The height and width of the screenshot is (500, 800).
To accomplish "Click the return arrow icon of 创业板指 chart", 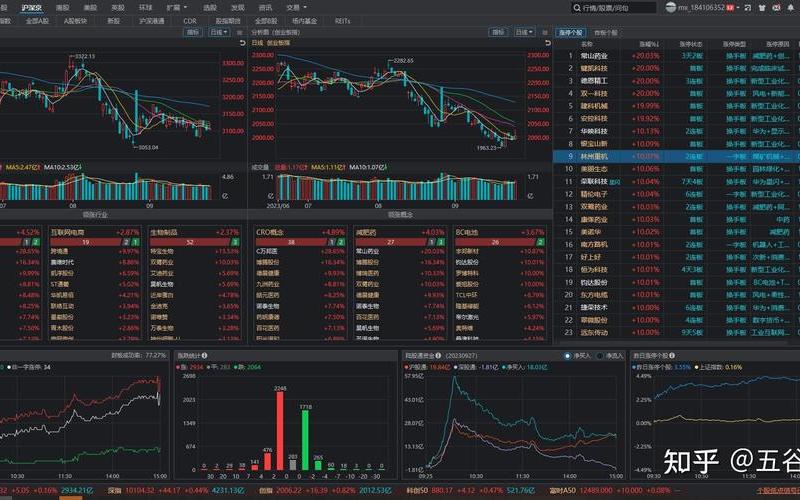I will click(547, 43).
